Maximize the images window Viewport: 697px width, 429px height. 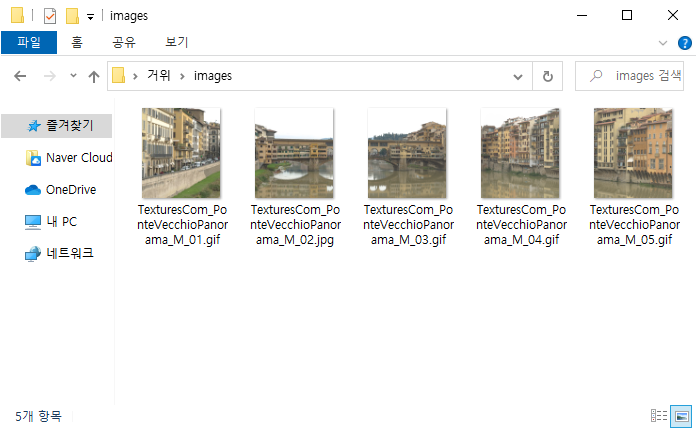pos(627,16)
